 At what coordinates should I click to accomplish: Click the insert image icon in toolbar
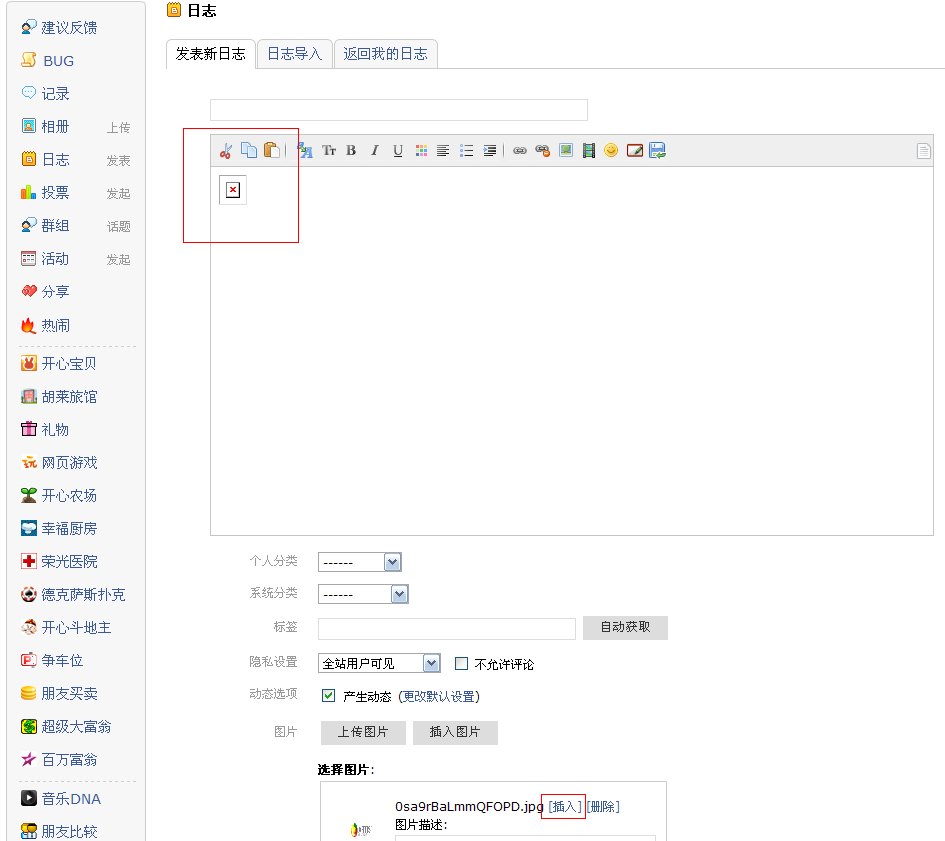(566, 150)
